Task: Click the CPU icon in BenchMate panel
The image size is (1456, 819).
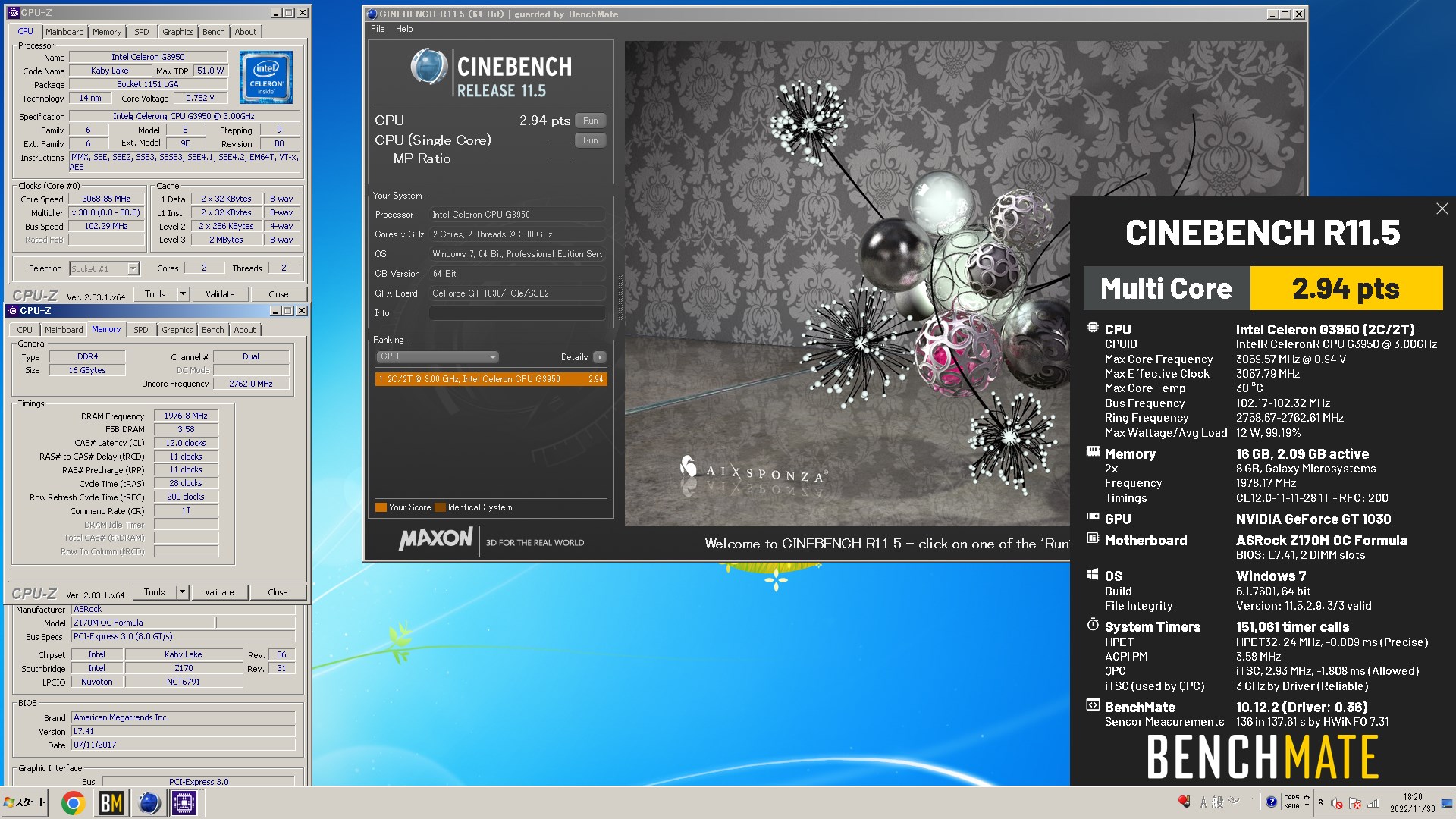Action: (x=1093, y=328)
